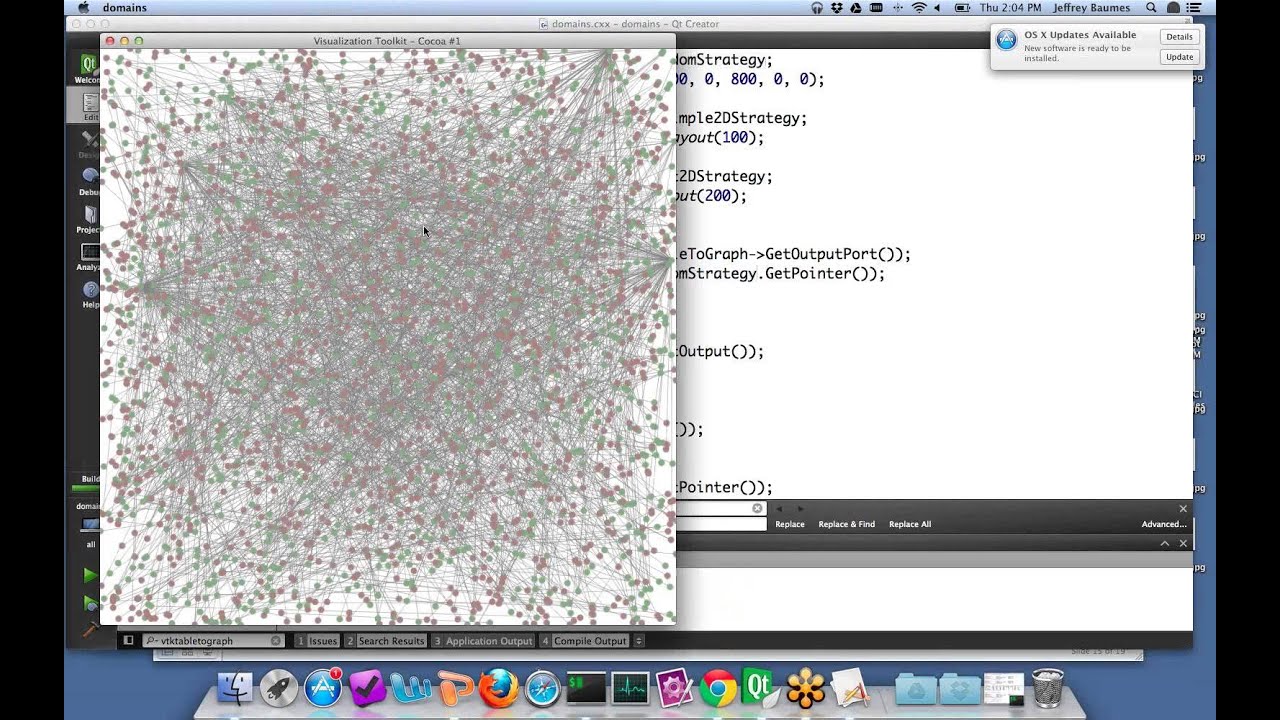Close the find and replace bar
This screenshot has width=1280, height=720.
point(1183,508)
